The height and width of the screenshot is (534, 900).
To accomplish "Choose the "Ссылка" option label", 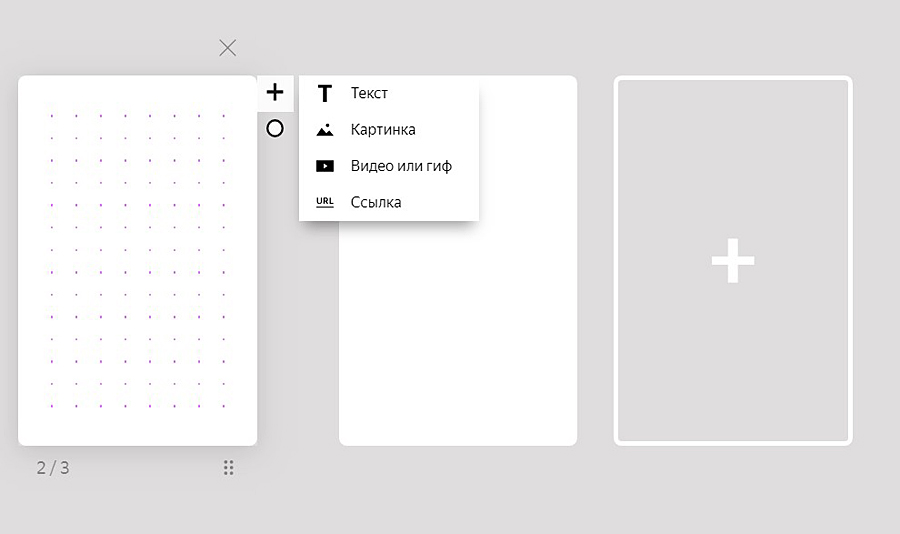I will 376,202.
